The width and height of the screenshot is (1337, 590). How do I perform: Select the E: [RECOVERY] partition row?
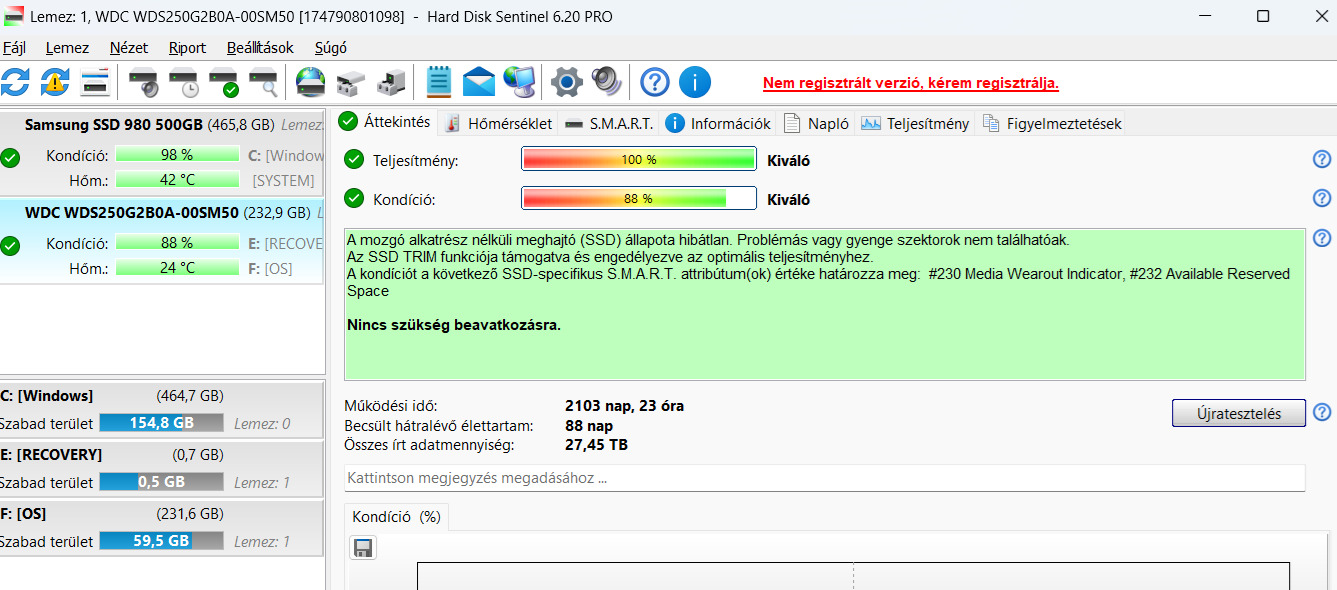point(162,468)
